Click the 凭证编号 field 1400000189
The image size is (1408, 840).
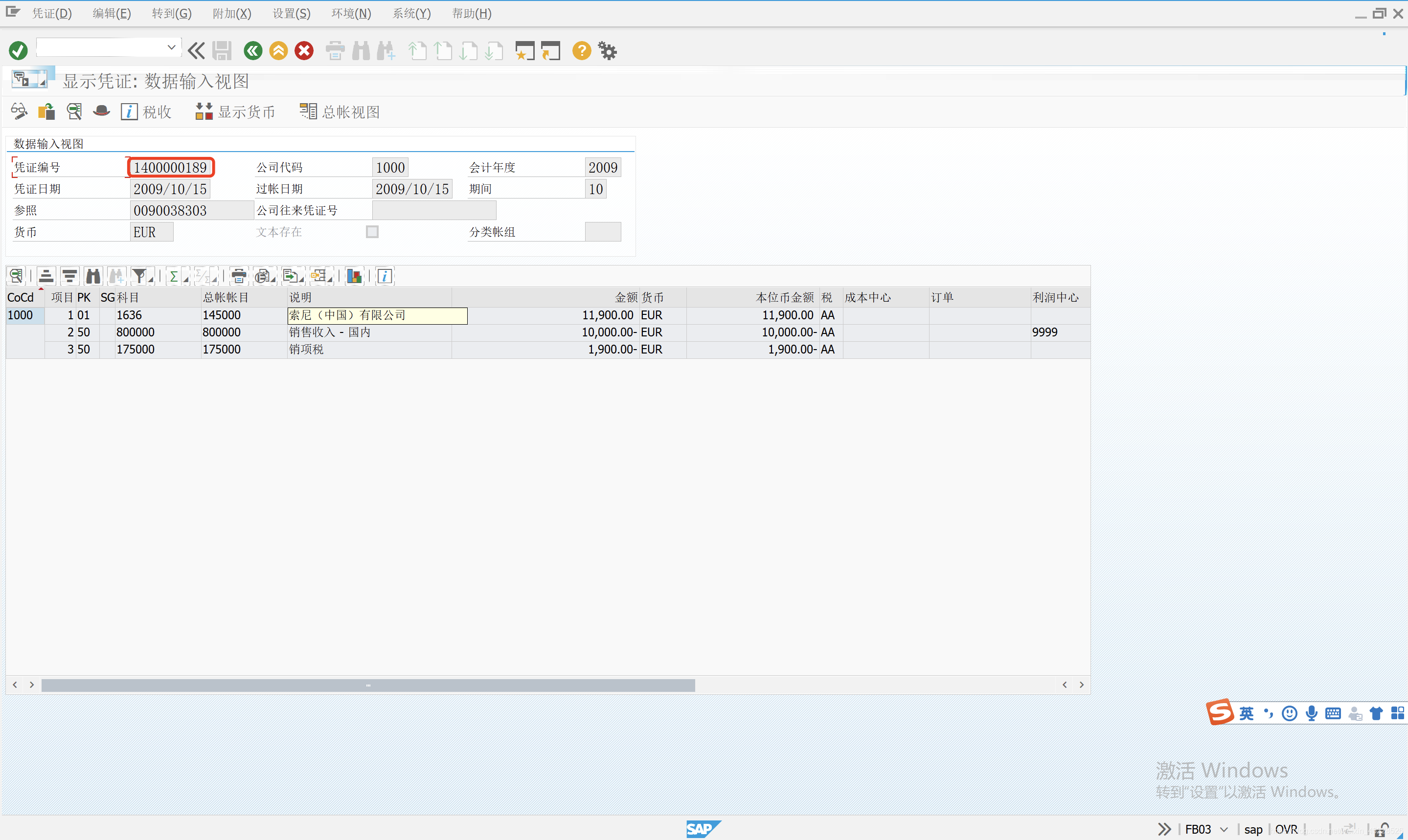(x=170, y=168)
